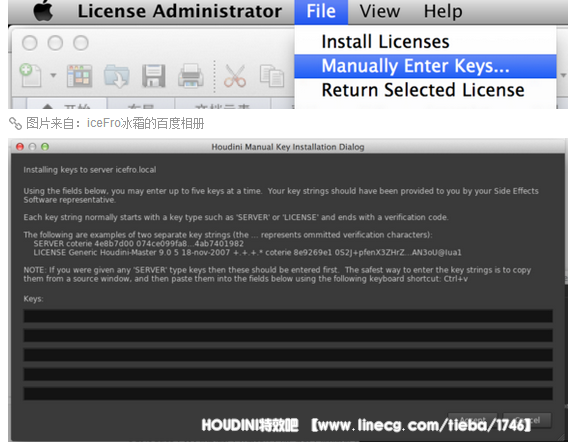This screenshot has height=442, width=569.
Task: Click the example 'LICENSE Generic Houdini-Master' line
Action: click(247, 253)
